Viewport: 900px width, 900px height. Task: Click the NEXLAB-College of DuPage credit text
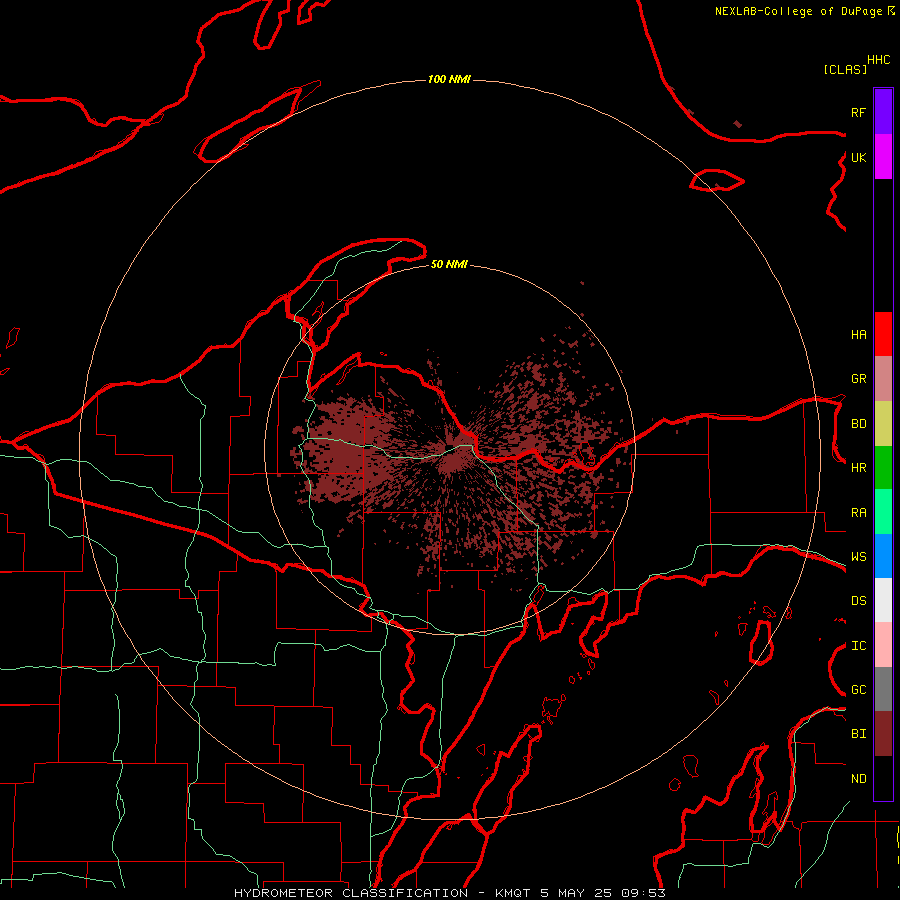click(798, 11)
